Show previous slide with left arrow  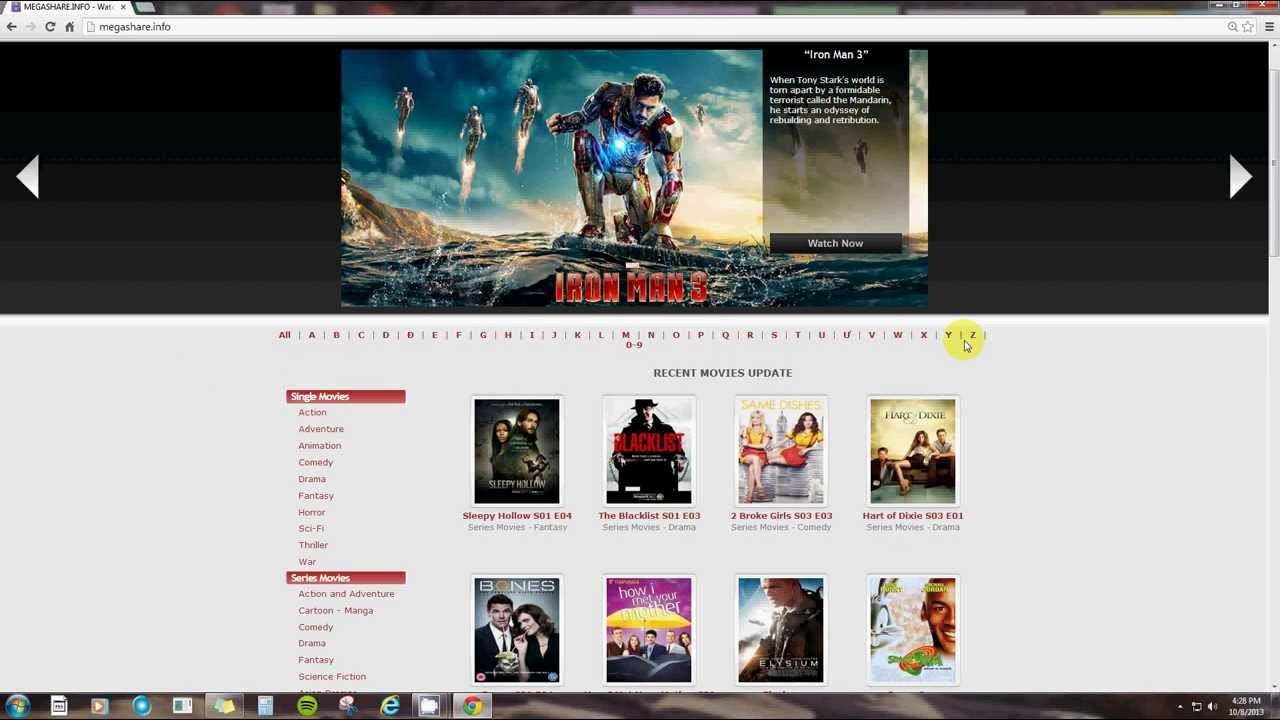[28, 177]
